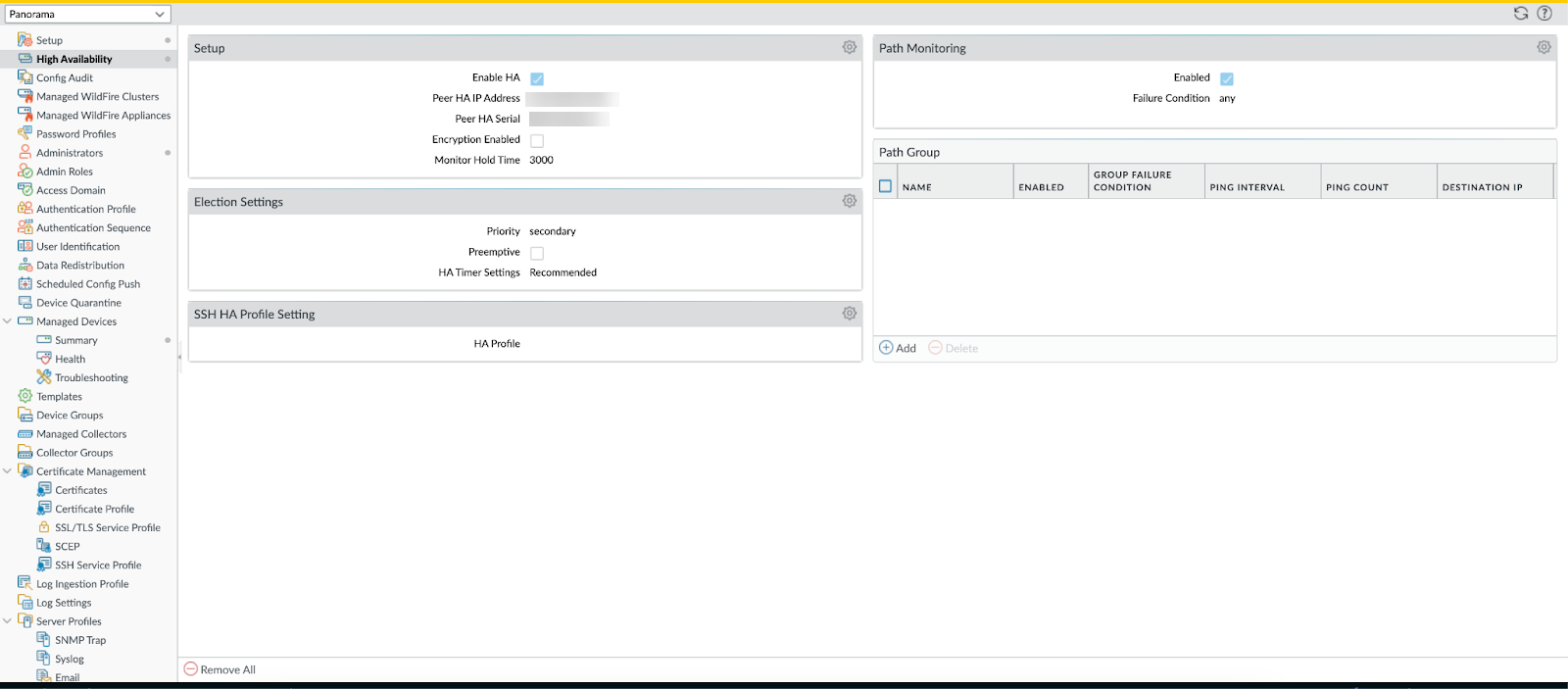Click the Setup icon in sidebar

pos(24,40)
